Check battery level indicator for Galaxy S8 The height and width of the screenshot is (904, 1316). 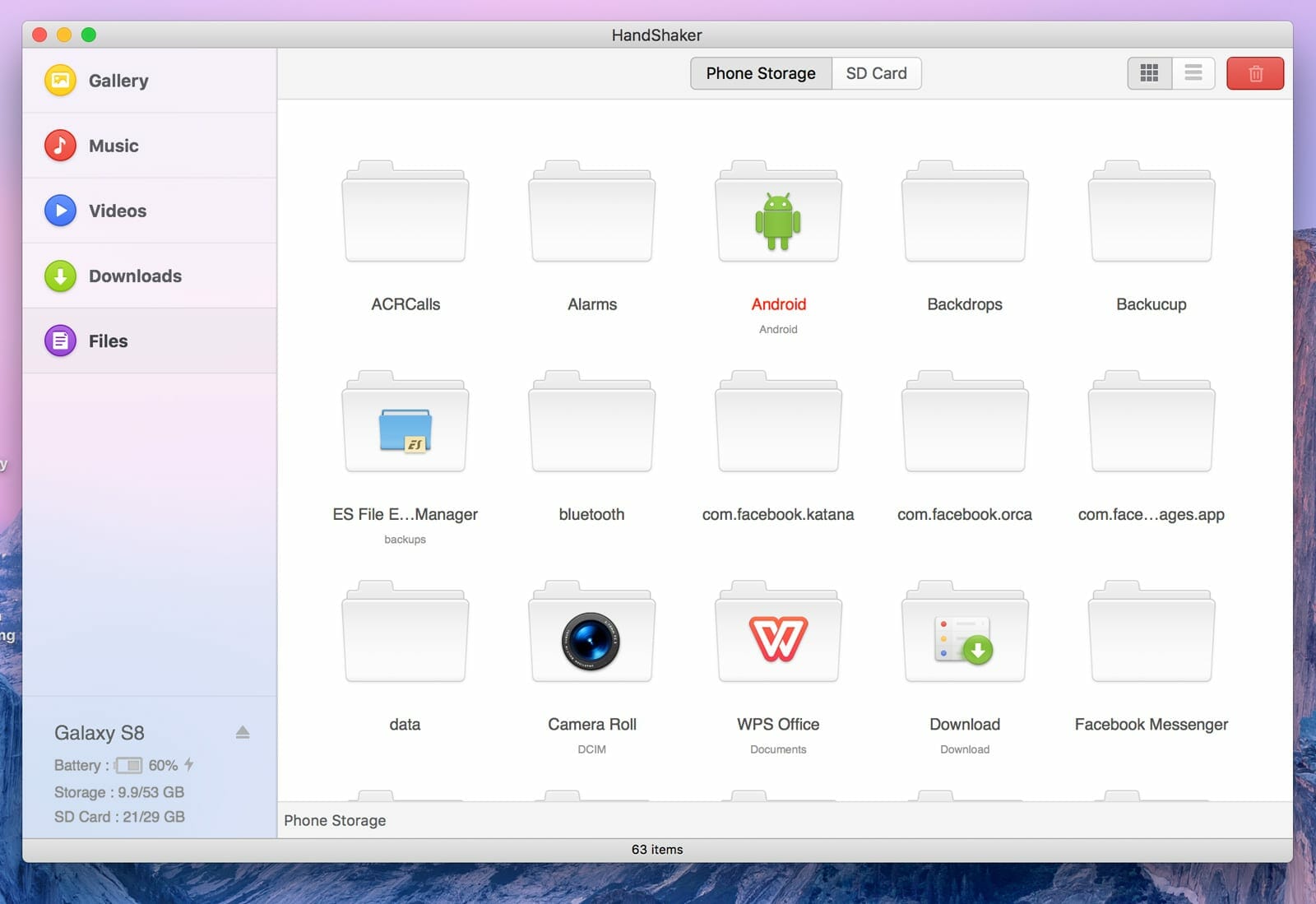coord(130,765)
